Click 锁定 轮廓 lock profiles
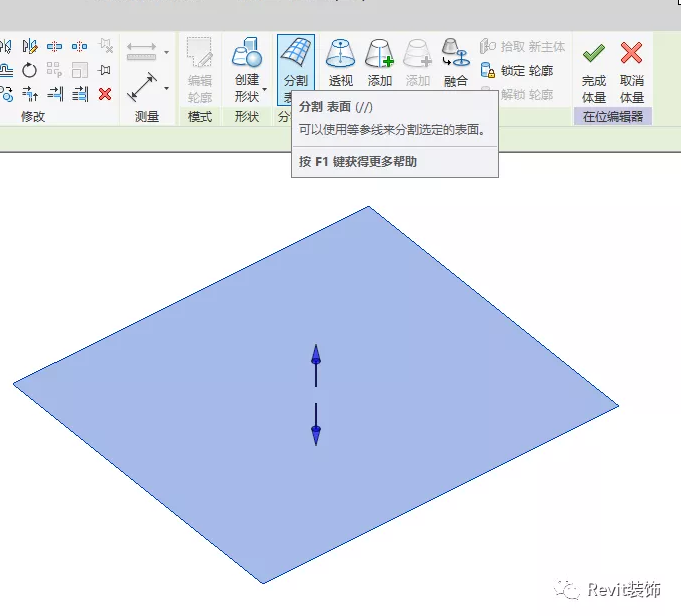 pyautogui.click(x=517, y=70)
